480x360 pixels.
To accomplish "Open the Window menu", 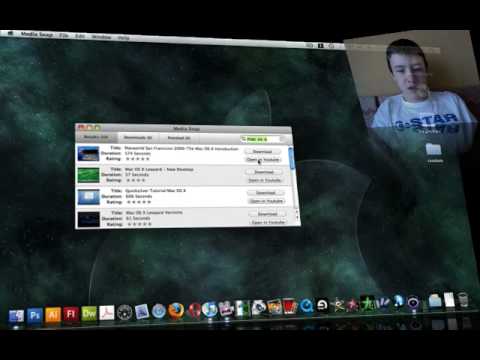I will point(101,37).
